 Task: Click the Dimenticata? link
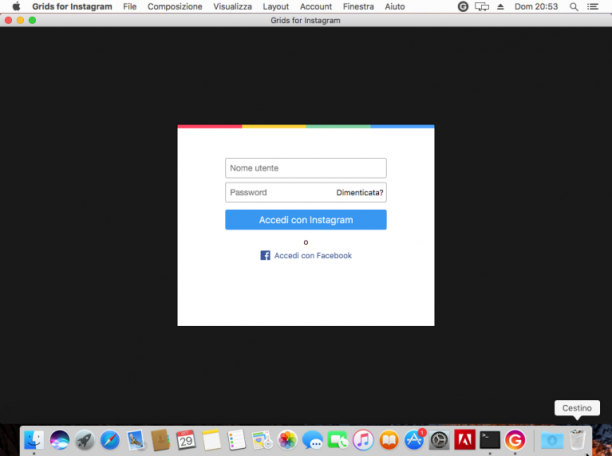359,192
